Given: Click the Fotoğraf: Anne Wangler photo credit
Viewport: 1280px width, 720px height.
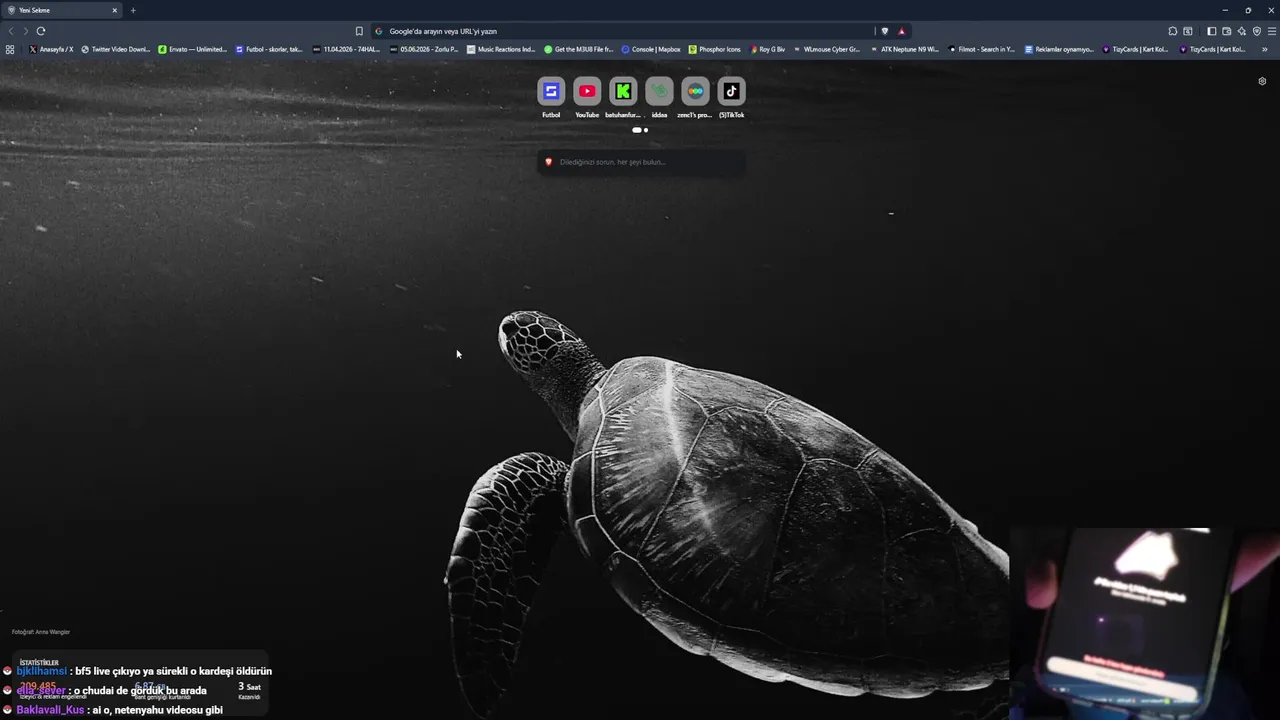Looking at the screenshot, I should click(41, 632).
